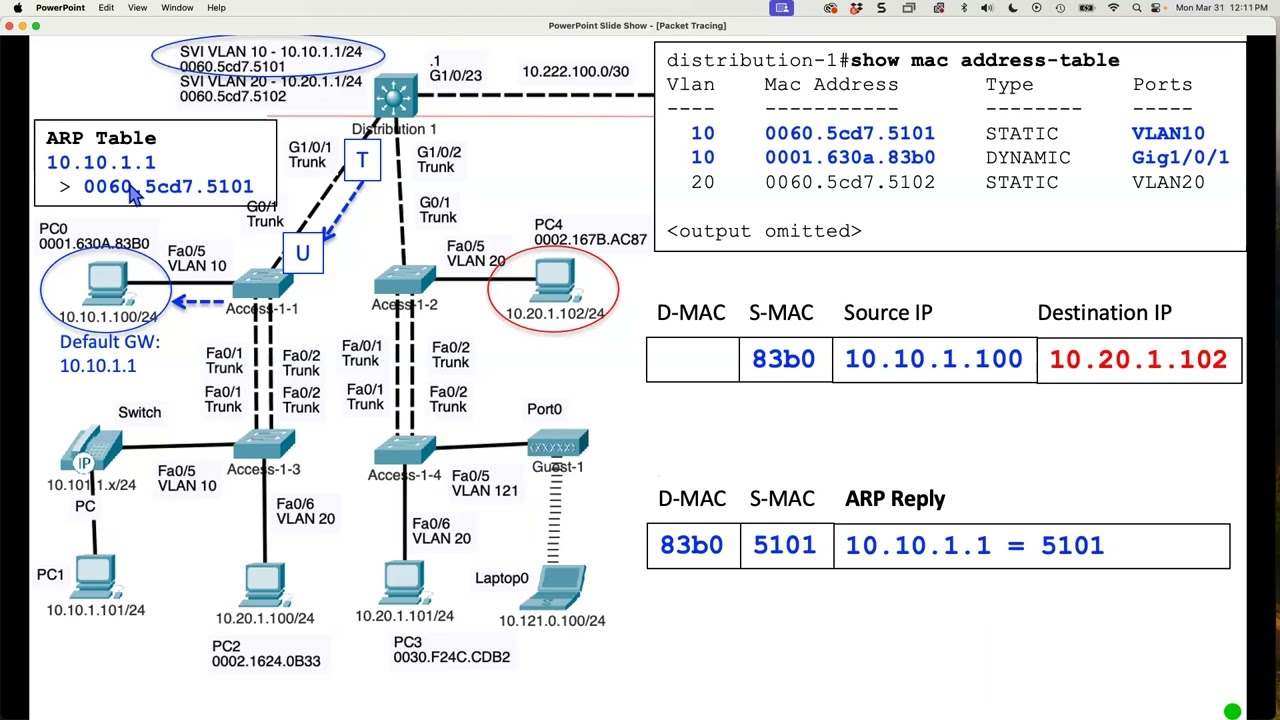Click the date and time in menu bar
1280x720 pixels.
[1221, 8]
